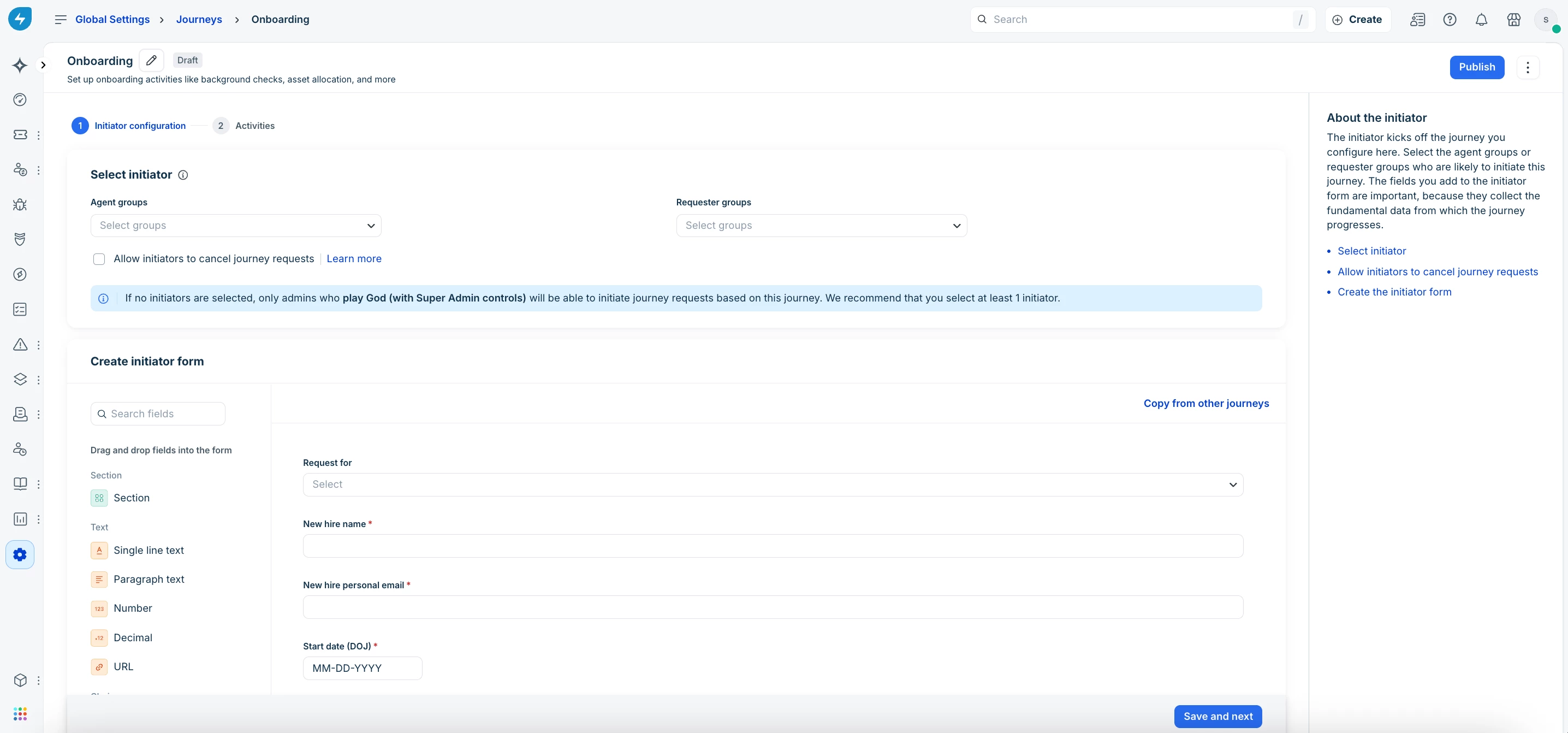Screen dimensions: 1568x733
Task: Click the help question mark icon
Action: tap(1450, 20)
